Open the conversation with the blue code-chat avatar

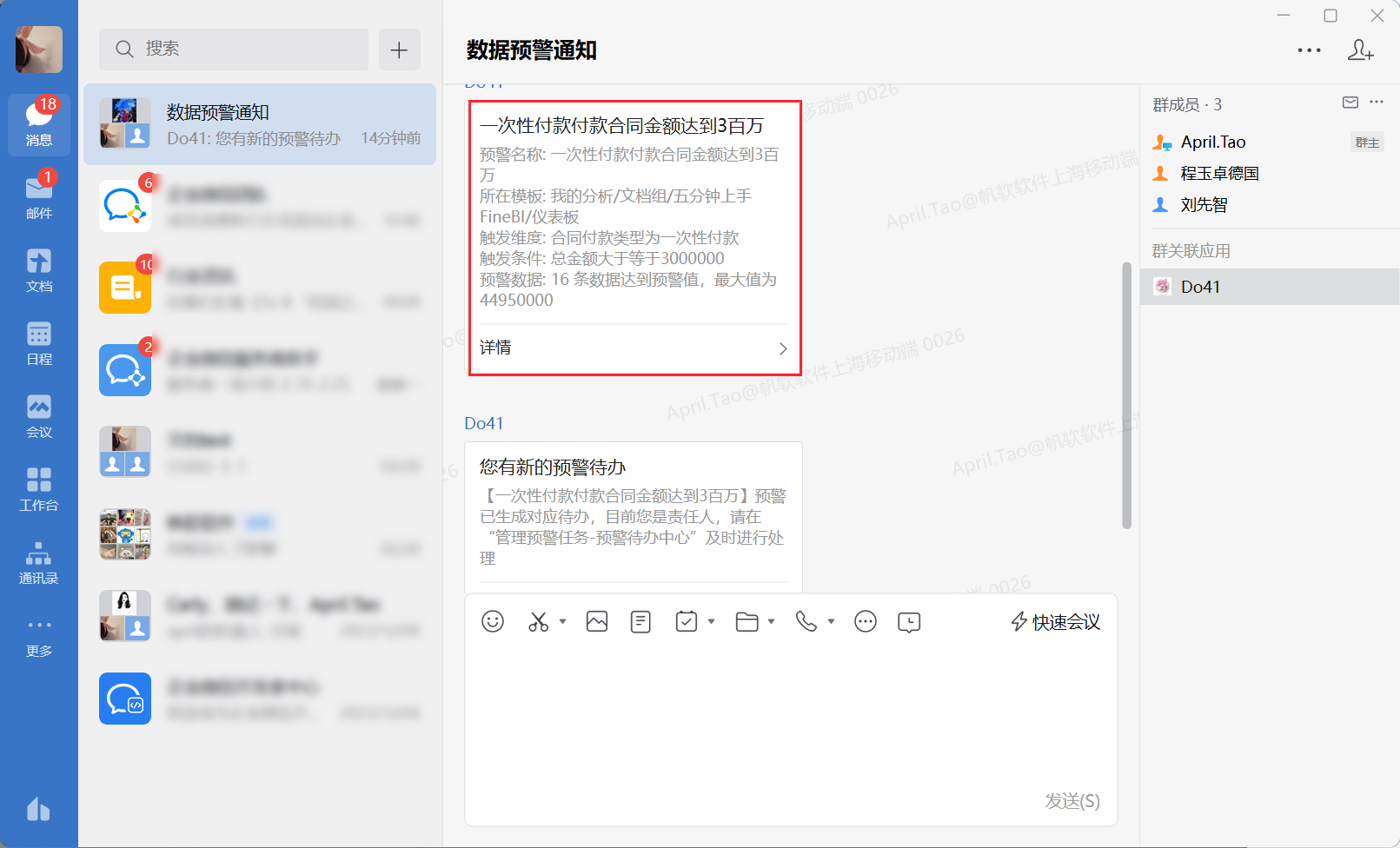(x=260, y=699)
